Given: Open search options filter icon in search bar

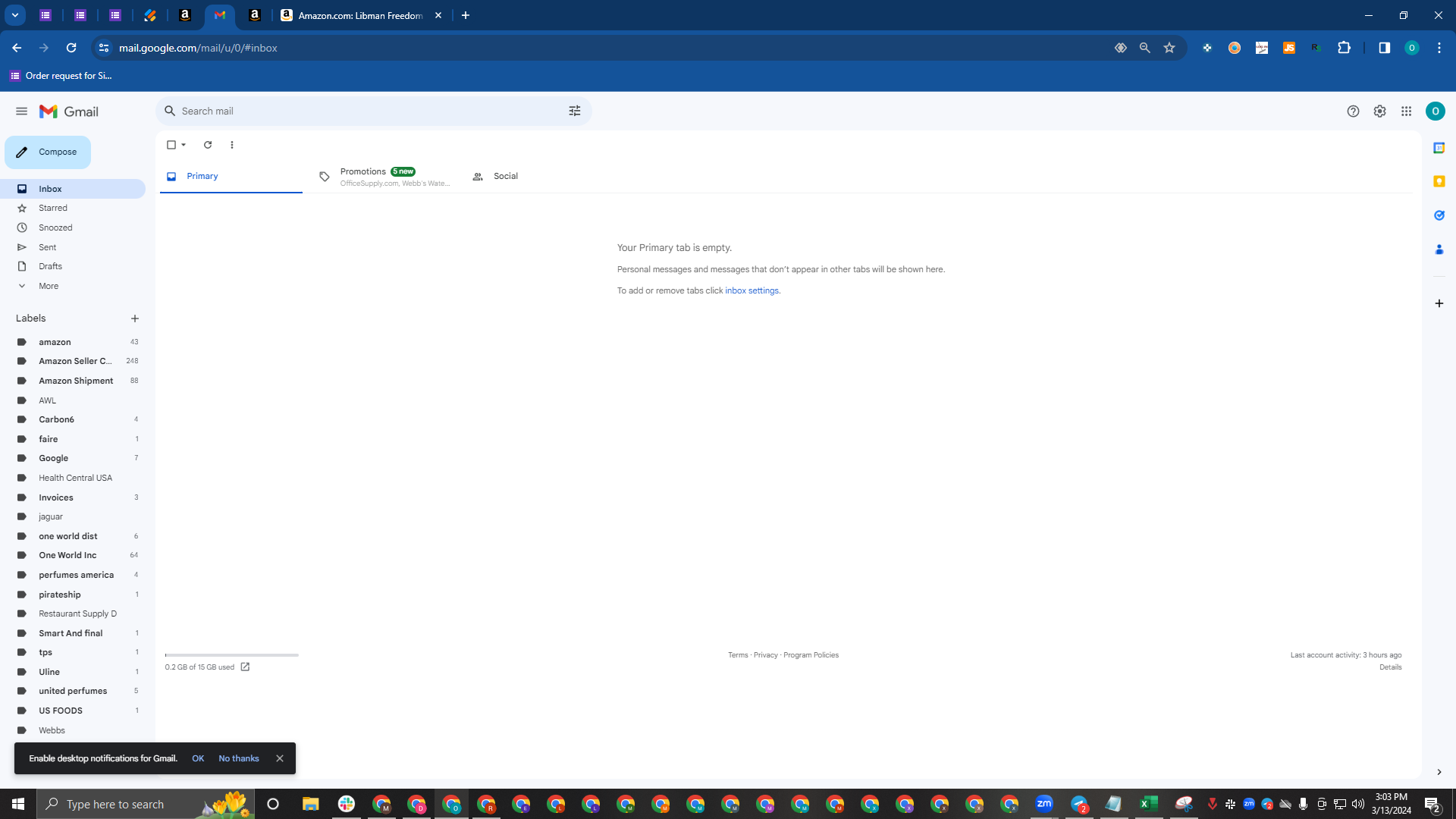Looking at the screenshot, I should pos(575,111).
